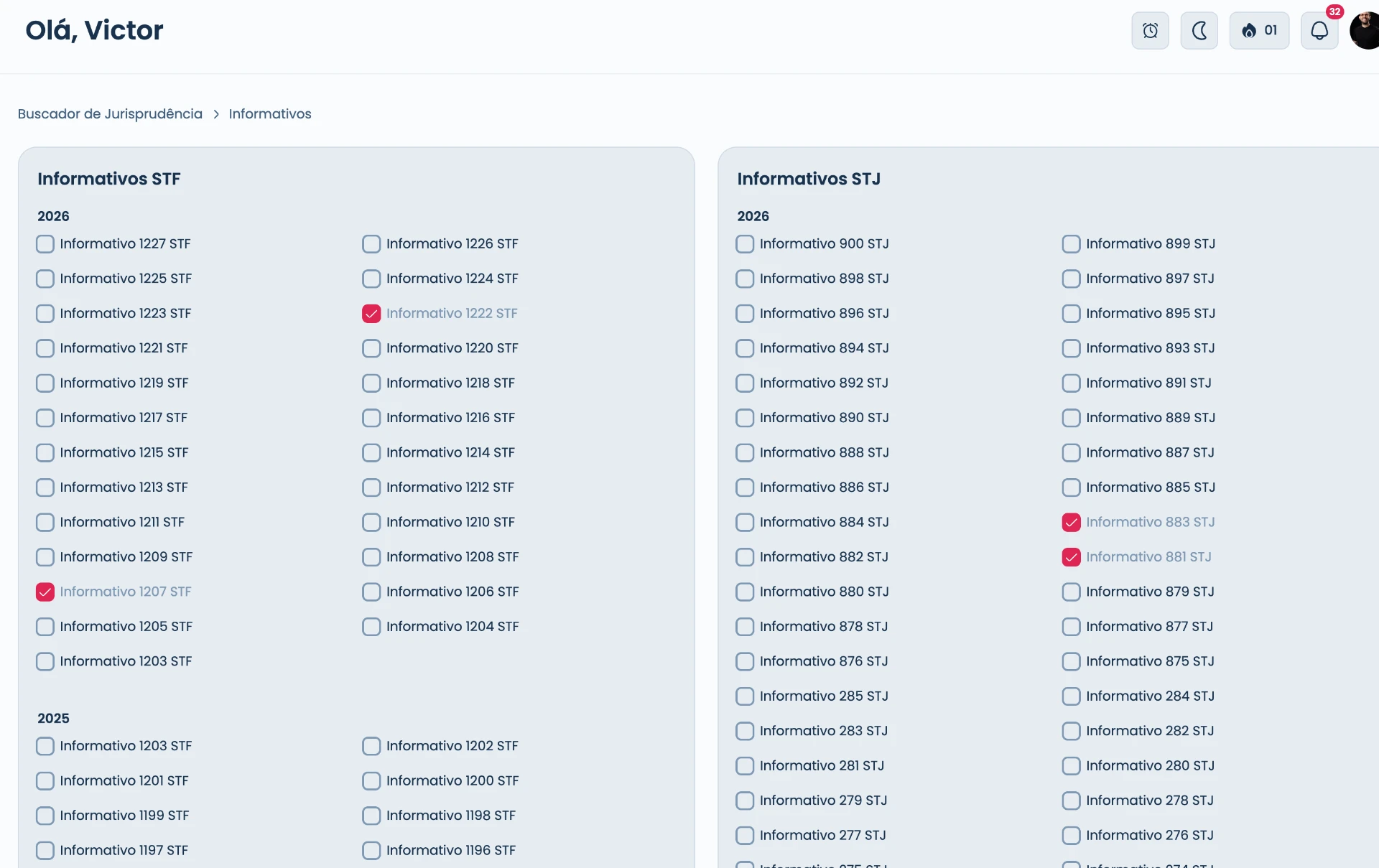Screen dimensions: 1379x868
Task: Uncheck the Informativo 883 STJ checkbox
Action: (1071, 522)
